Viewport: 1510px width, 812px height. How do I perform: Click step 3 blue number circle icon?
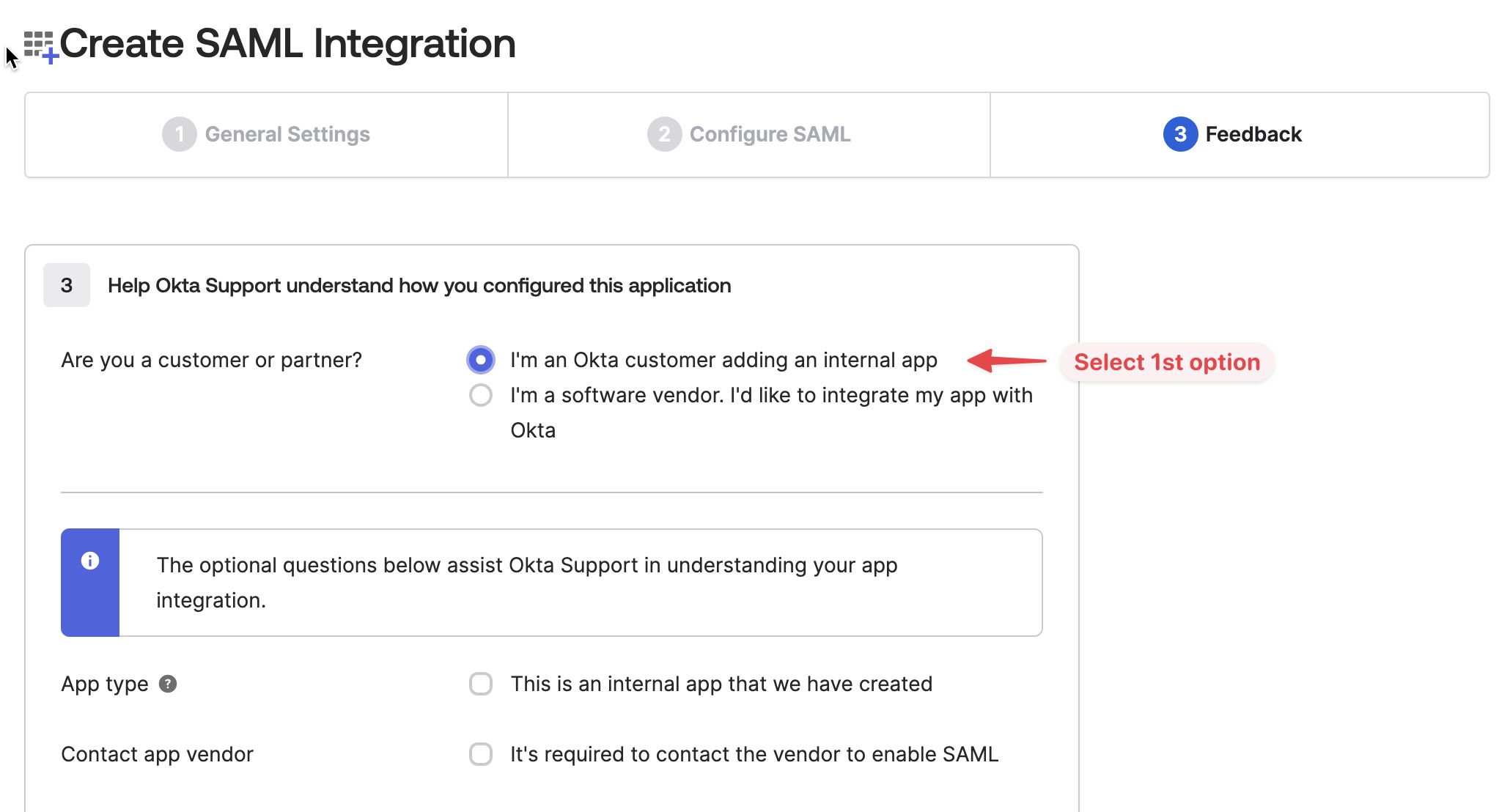[x=1180, y=134]
